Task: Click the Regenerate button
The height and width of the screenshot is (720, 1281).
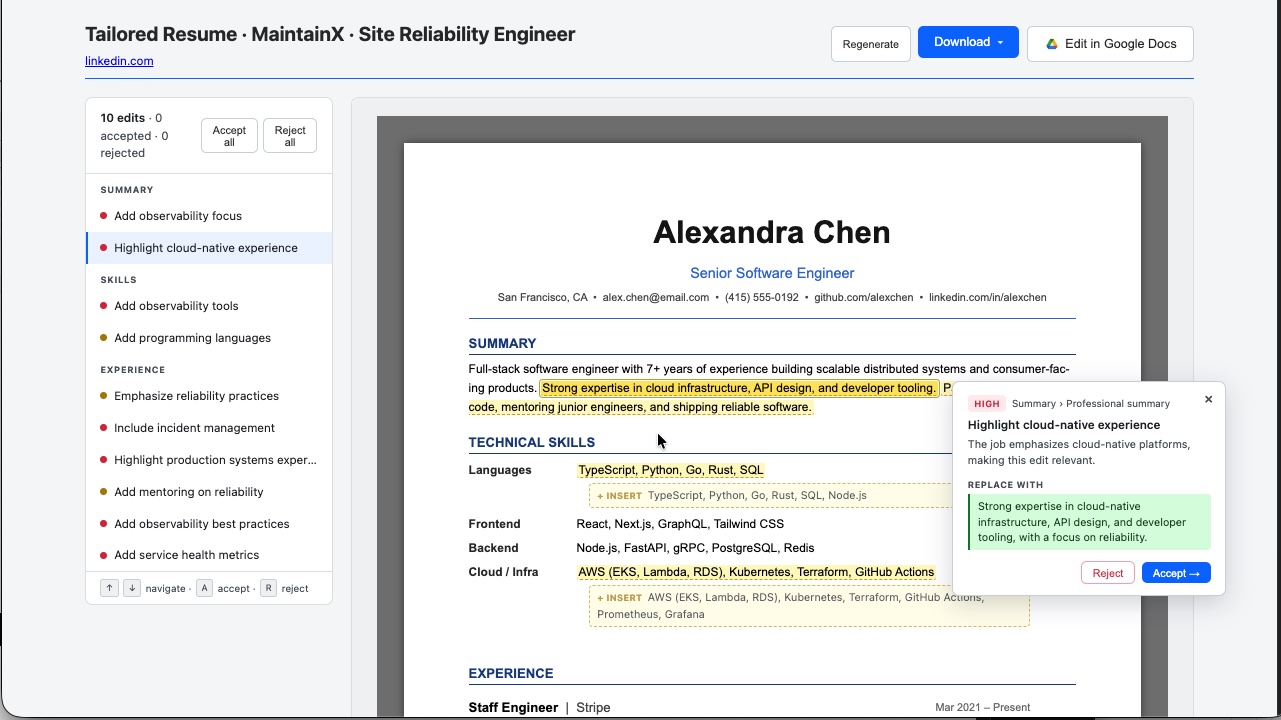Action: click(871, 44)
